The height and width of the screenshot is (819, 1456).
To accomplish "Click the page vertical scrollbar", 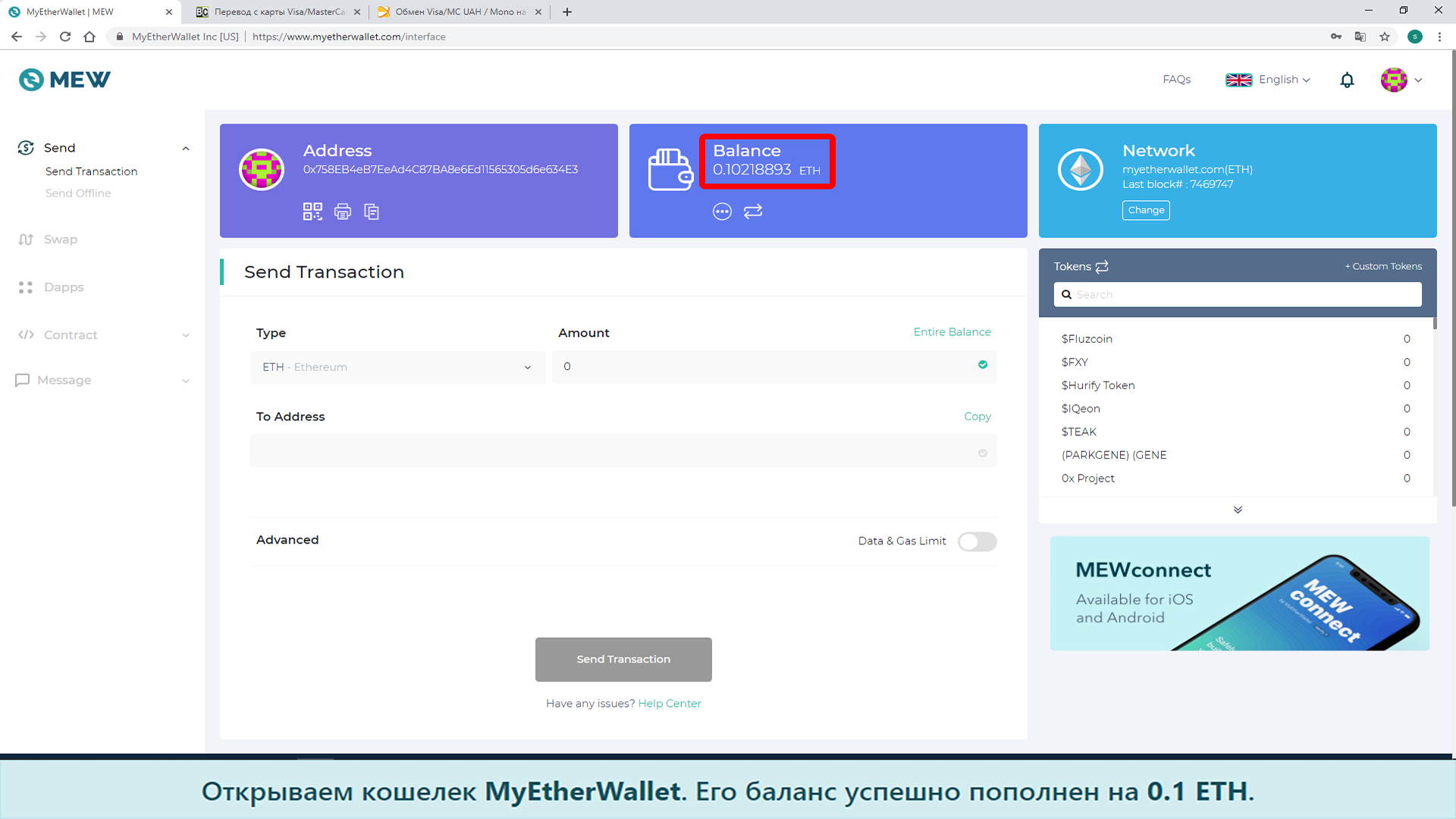I will 1453,279.
